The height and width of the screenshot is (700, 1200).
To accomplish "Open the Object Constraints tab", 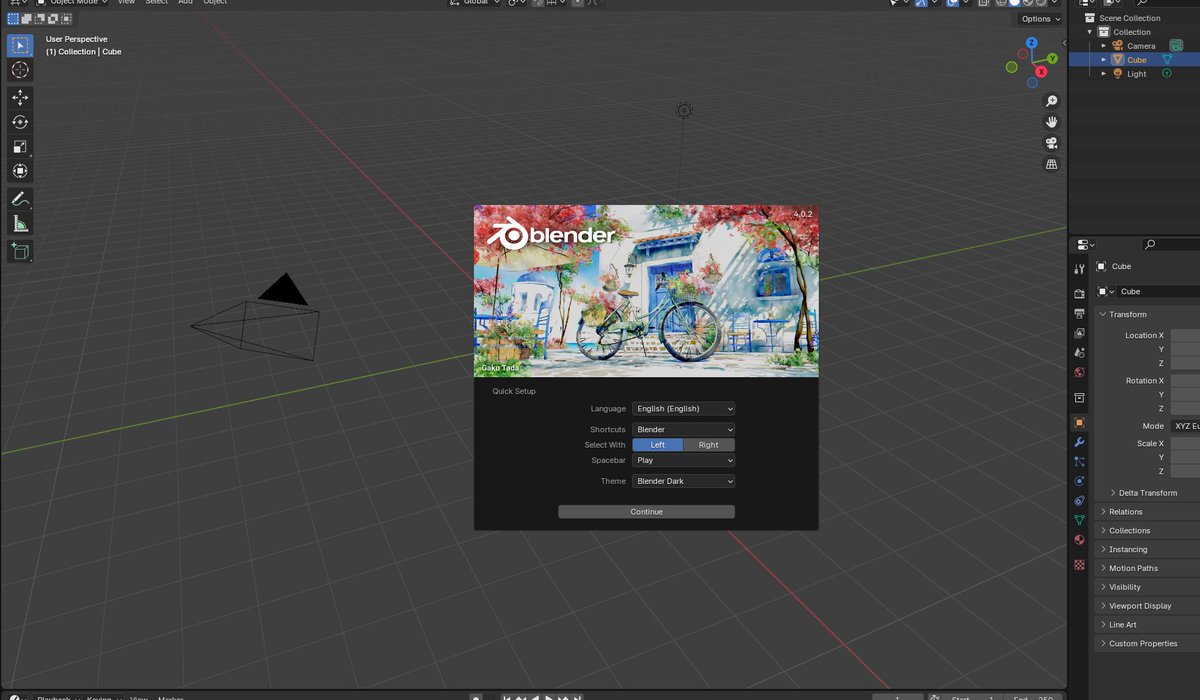I will point(1079,500).
